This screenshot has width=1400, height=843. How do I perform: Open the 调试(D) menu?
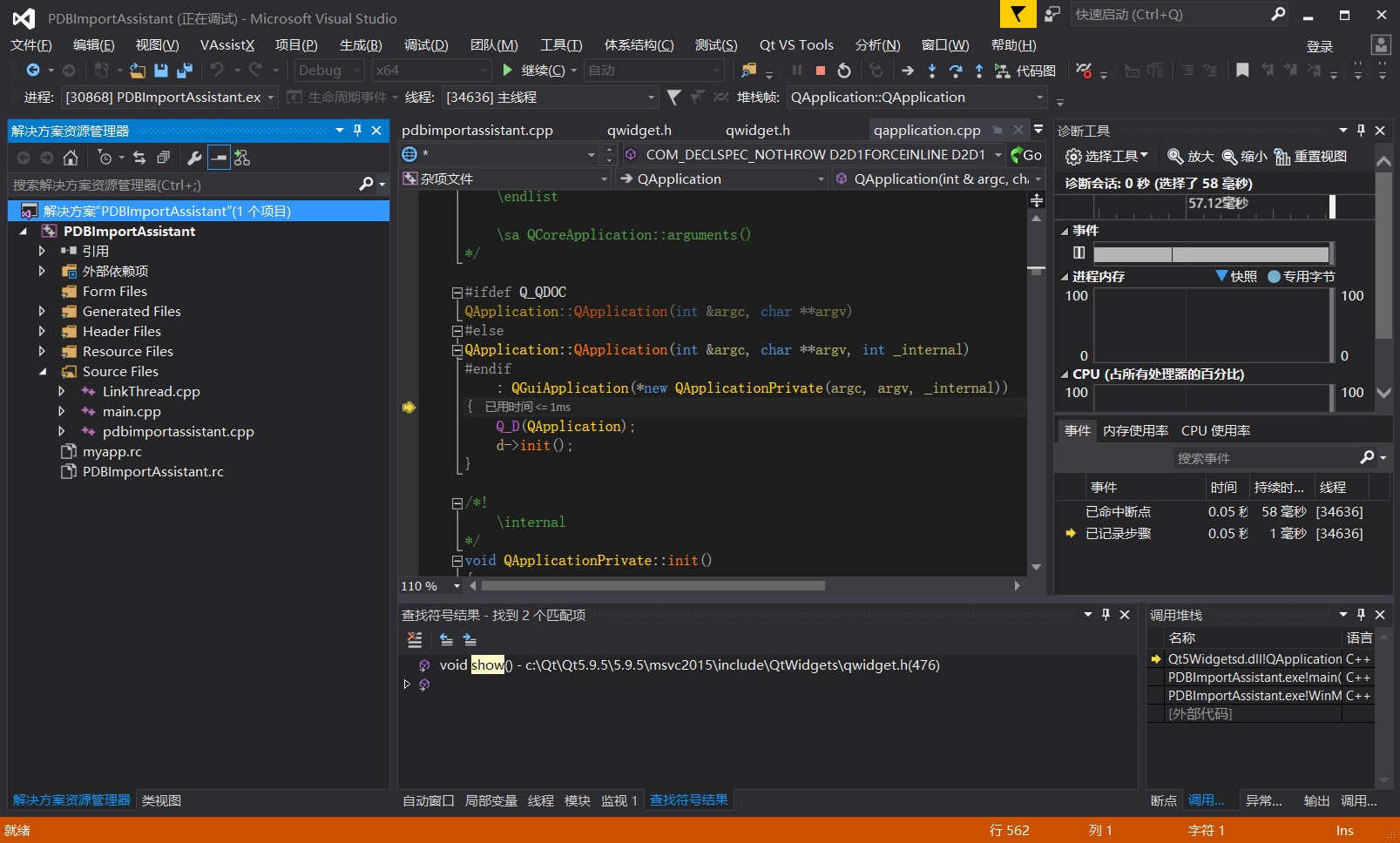426,45
